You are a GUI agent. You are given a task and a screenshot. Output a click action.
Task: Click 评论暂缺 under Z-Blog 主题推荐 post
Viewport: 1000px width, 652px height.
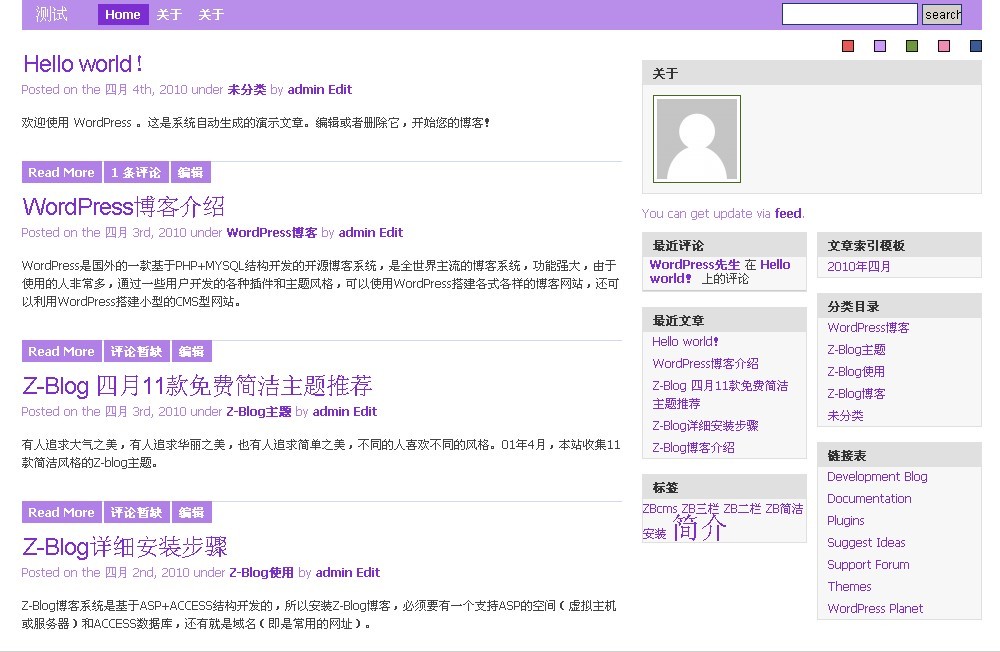click(x=136, y=512)
